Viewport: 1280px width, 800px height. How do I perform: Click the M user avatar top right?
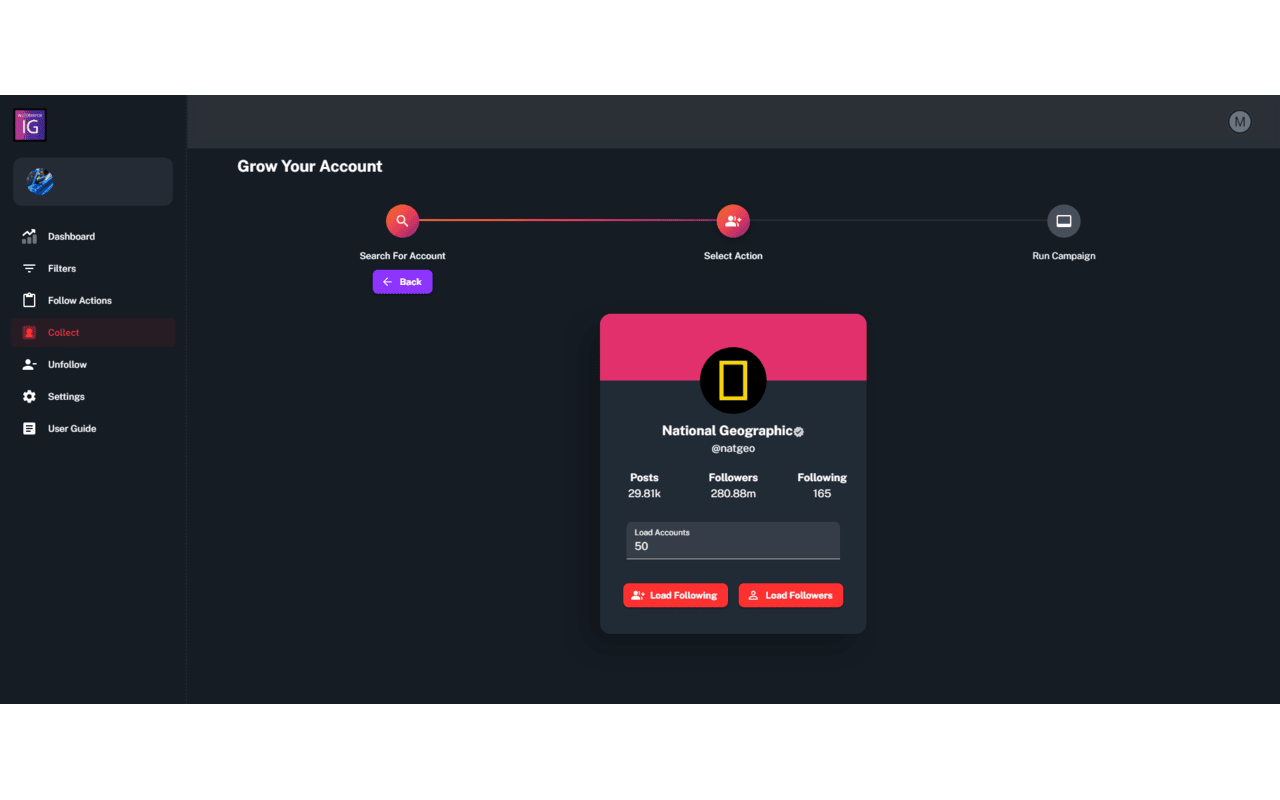pyautogui.click(x=1240, y=122)
